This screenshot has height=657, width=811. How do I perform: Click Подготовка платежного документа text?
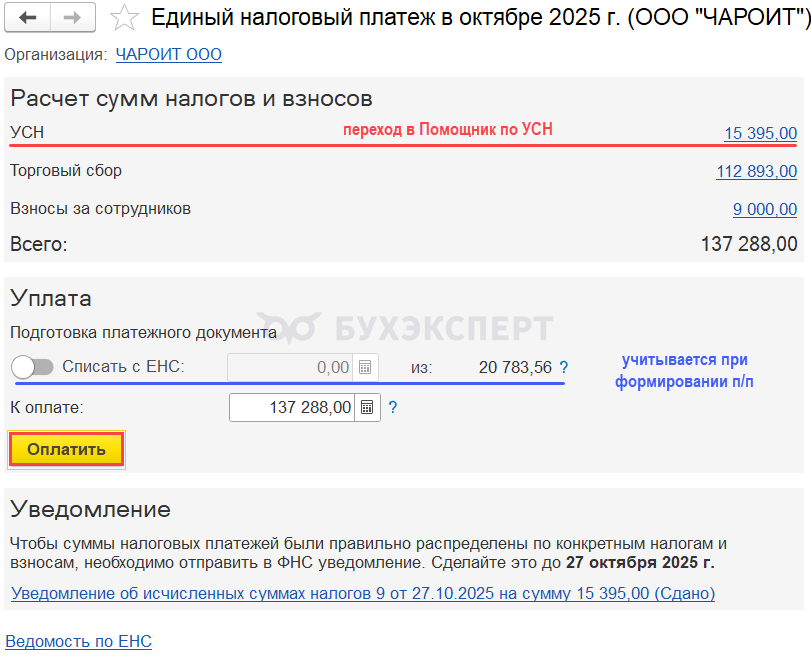pos(143,332)
